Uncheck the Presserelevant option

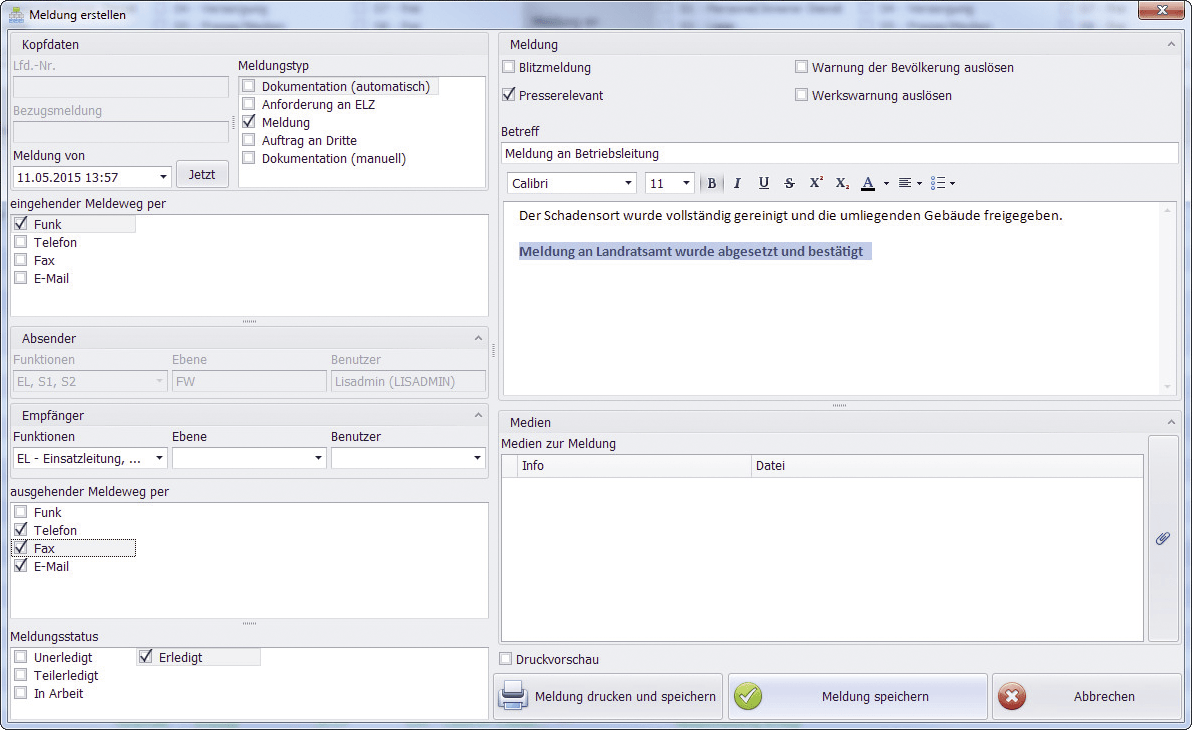(x=509, y=96)
